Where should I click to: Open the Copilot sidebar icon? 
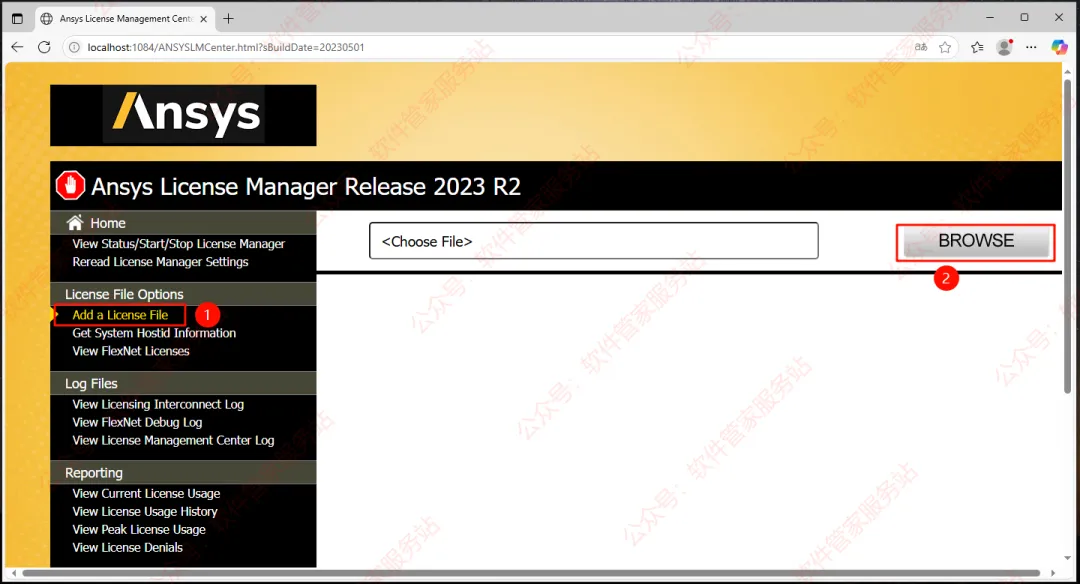pyautogui.click(x=1059, y=47)
